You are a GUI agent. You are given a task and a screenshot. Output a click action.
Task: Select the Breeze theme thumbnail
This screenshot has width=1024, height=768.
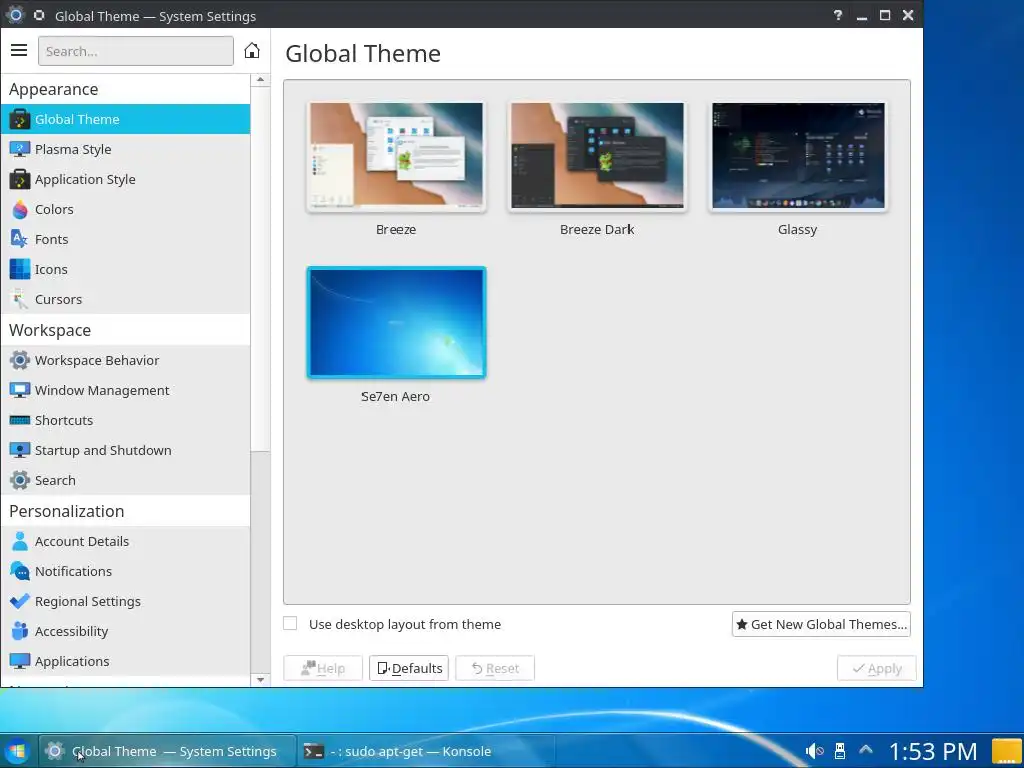pyautogui.click(x=396, y=155)
